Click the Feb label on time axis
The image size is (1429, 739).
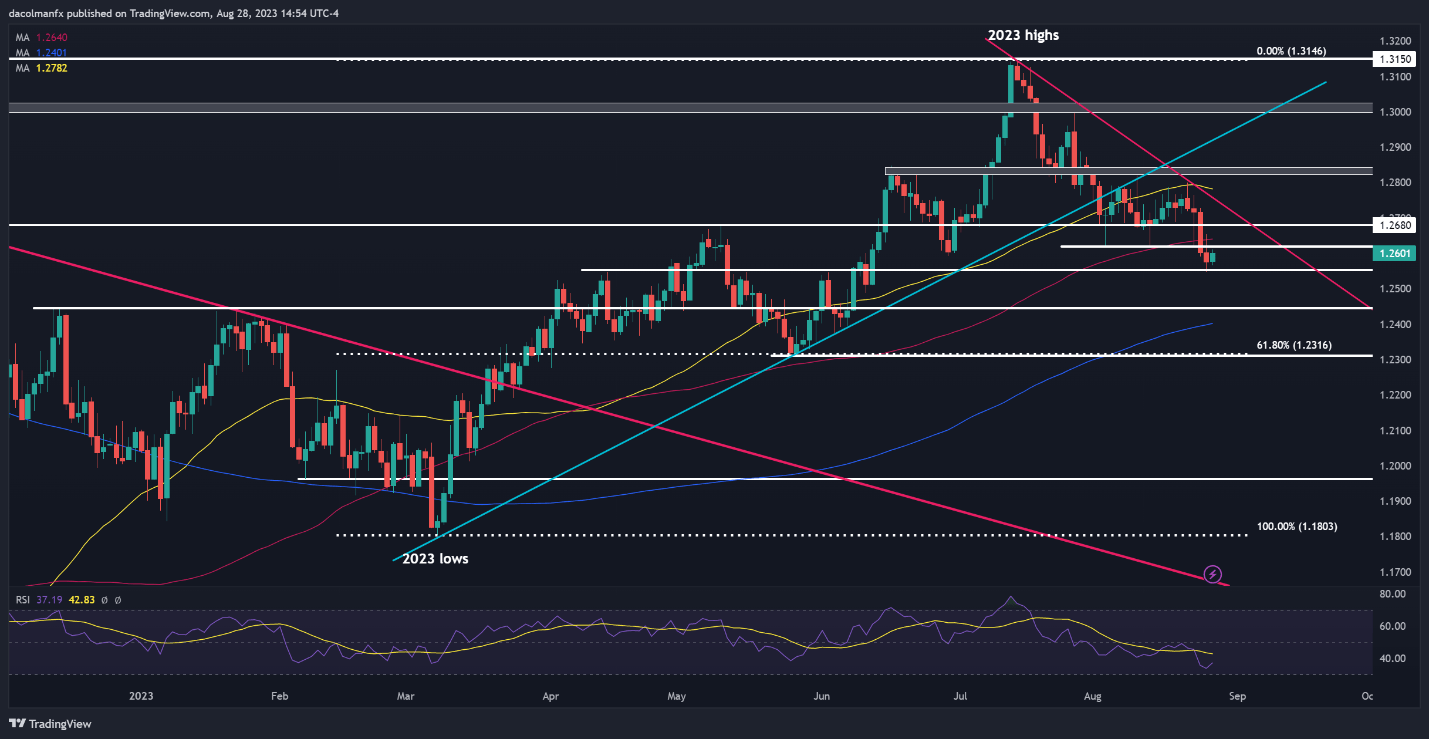[279, 696]
